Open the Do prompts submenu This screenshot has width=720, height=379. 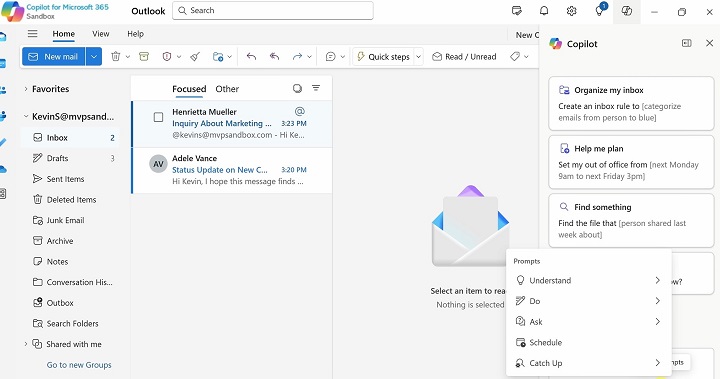[x=589, y=301]
